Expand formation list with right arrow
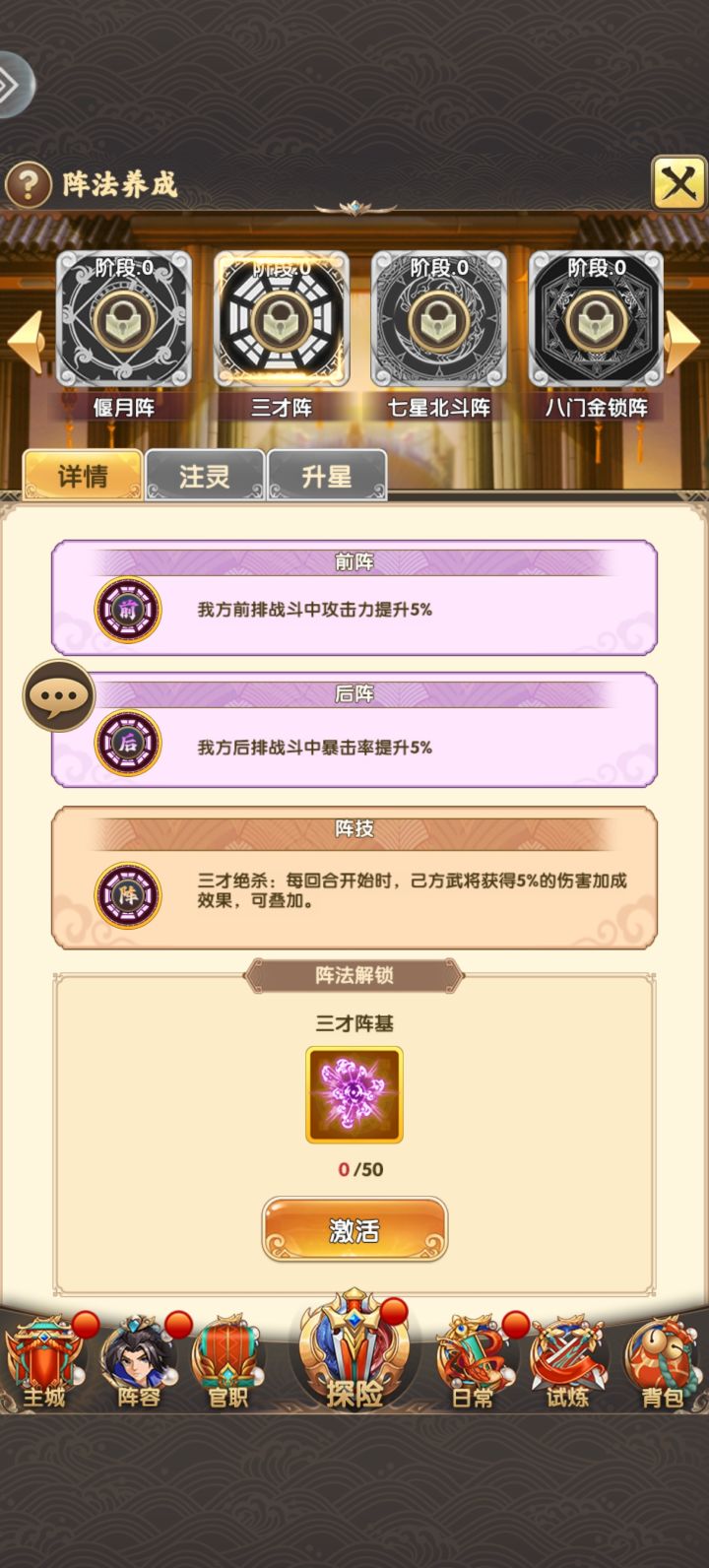Screen dimensions: 709x1568 pyautogui.click(x=683, y=340)
